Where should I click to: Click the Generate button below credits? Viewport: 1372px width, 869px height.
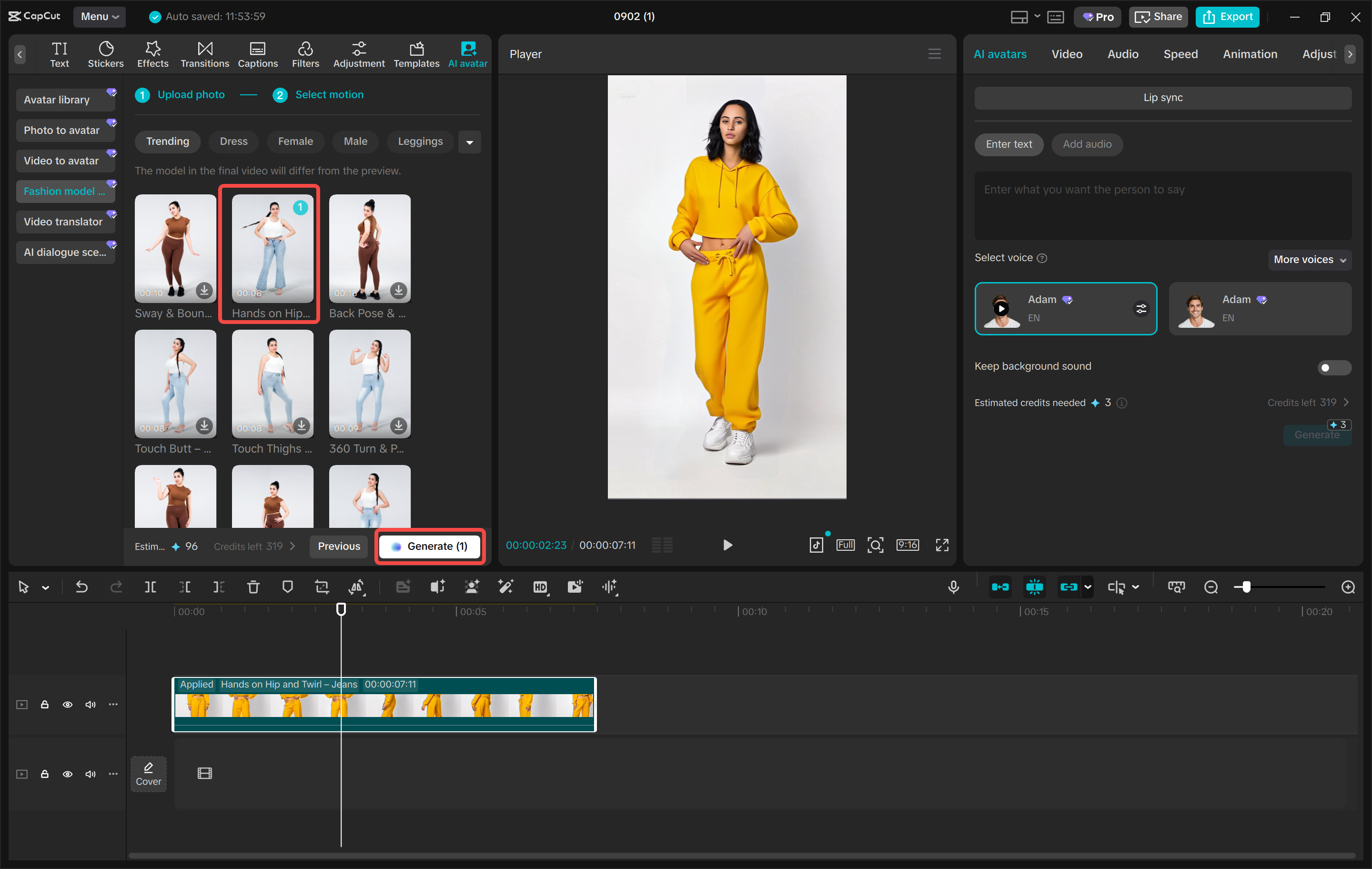click(x=1317, y=434)
